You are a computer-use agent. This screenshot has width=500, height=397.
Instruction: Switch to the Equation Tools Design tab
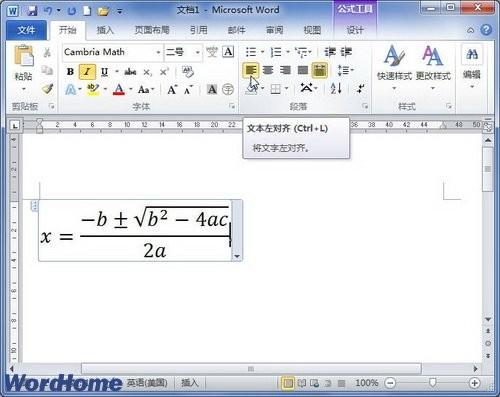(x=355, y=30)
